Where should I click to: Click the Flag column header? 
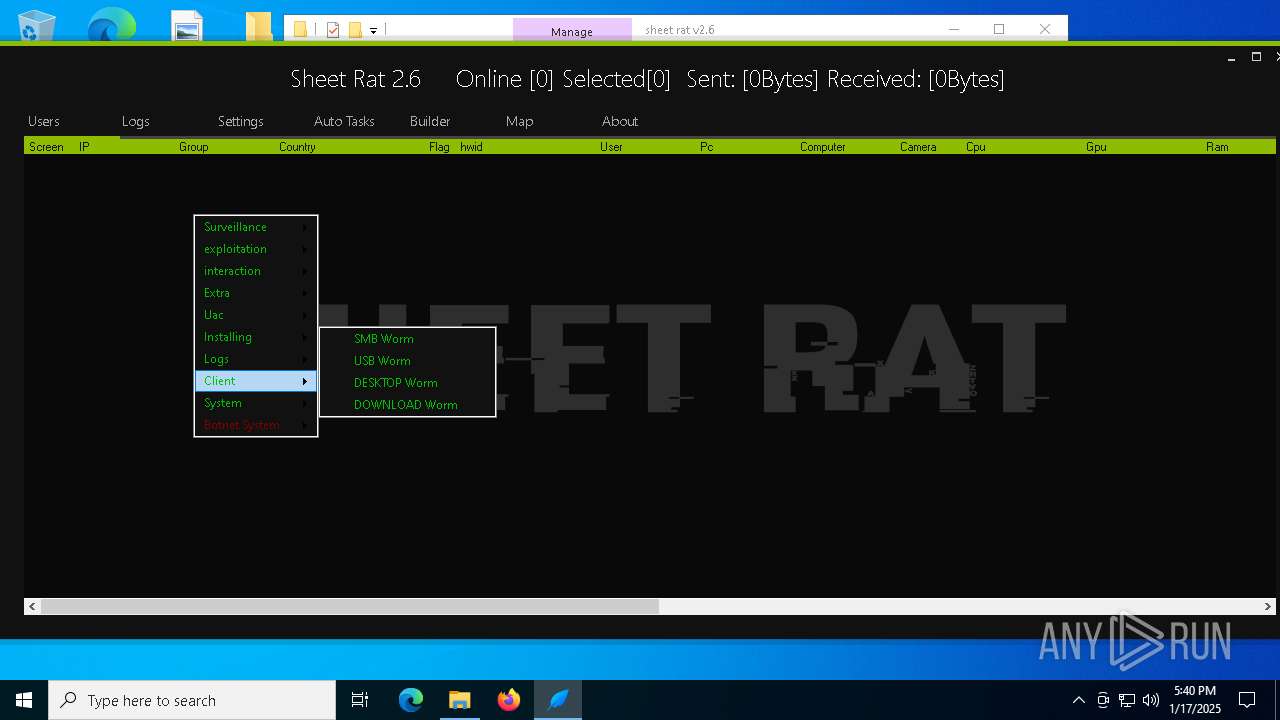pyautogui.click(x=440, y=147)
